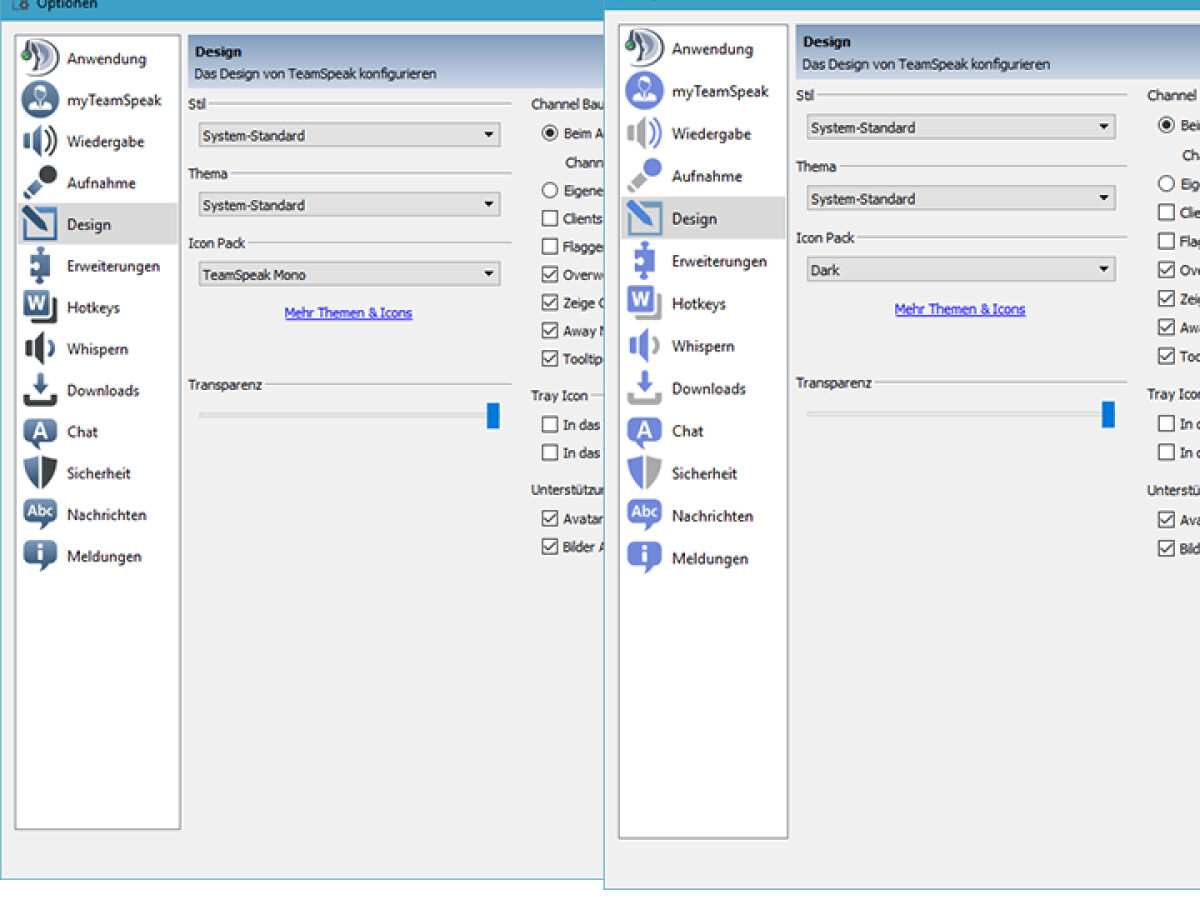Go to the Chat section in the back dialog
Screen dimensions: 1200x900
click(82, 432)
